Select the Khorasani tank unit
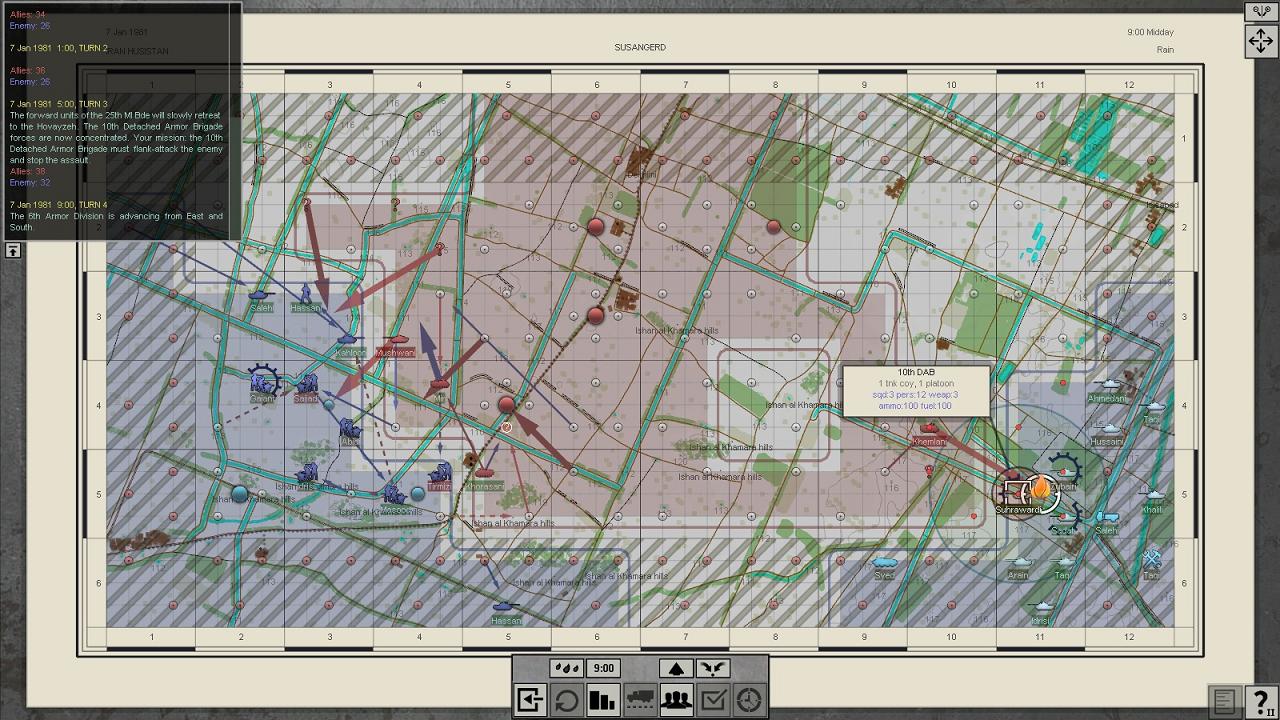Screen dimensions: 1280x720 click(x=484, y=473)
